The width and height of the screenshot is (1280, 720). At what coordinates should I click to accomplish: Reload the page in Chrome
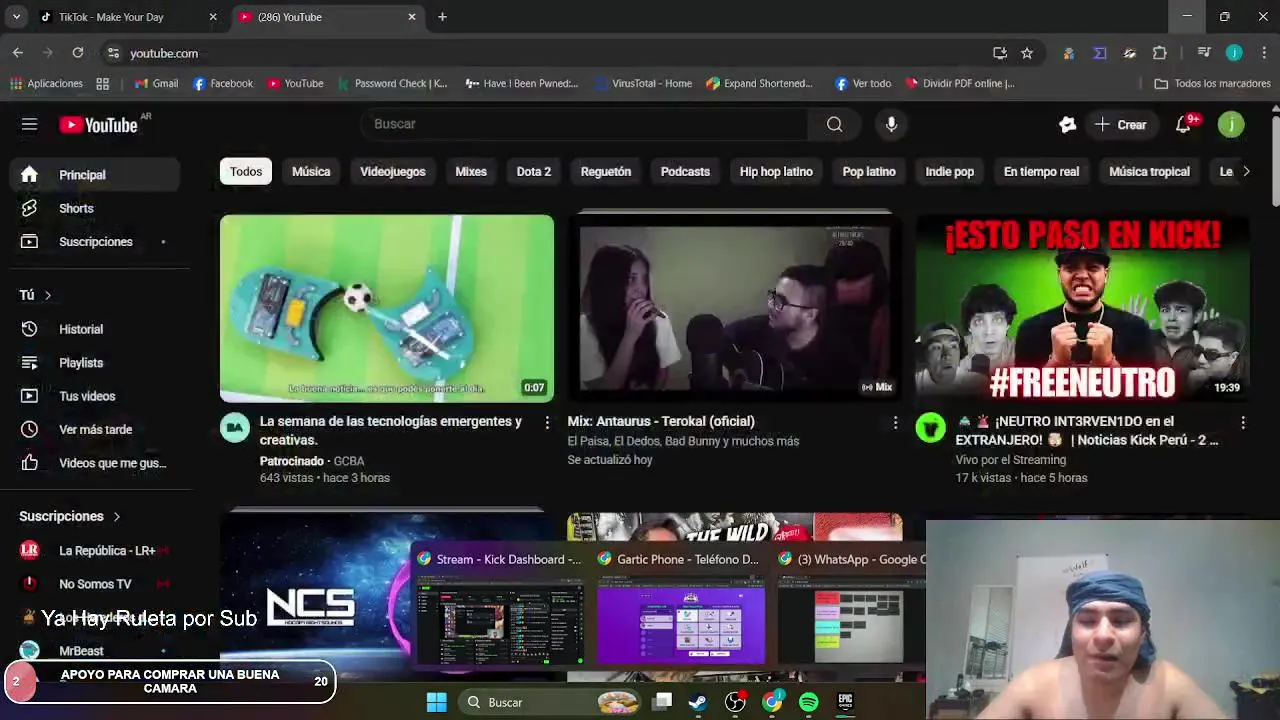pyautogui.click(x=78, y=53)
